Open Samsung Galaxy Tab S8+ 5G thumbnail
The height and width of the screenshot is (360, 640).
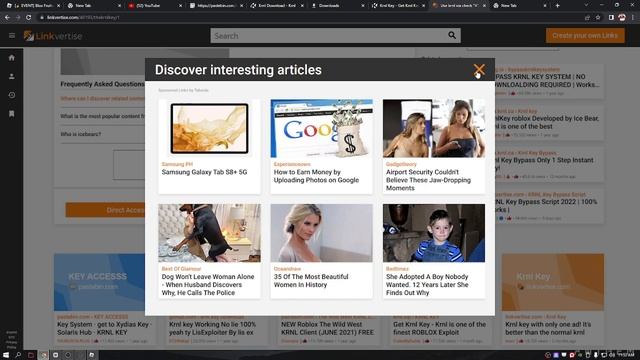click(x=209, y=128)
